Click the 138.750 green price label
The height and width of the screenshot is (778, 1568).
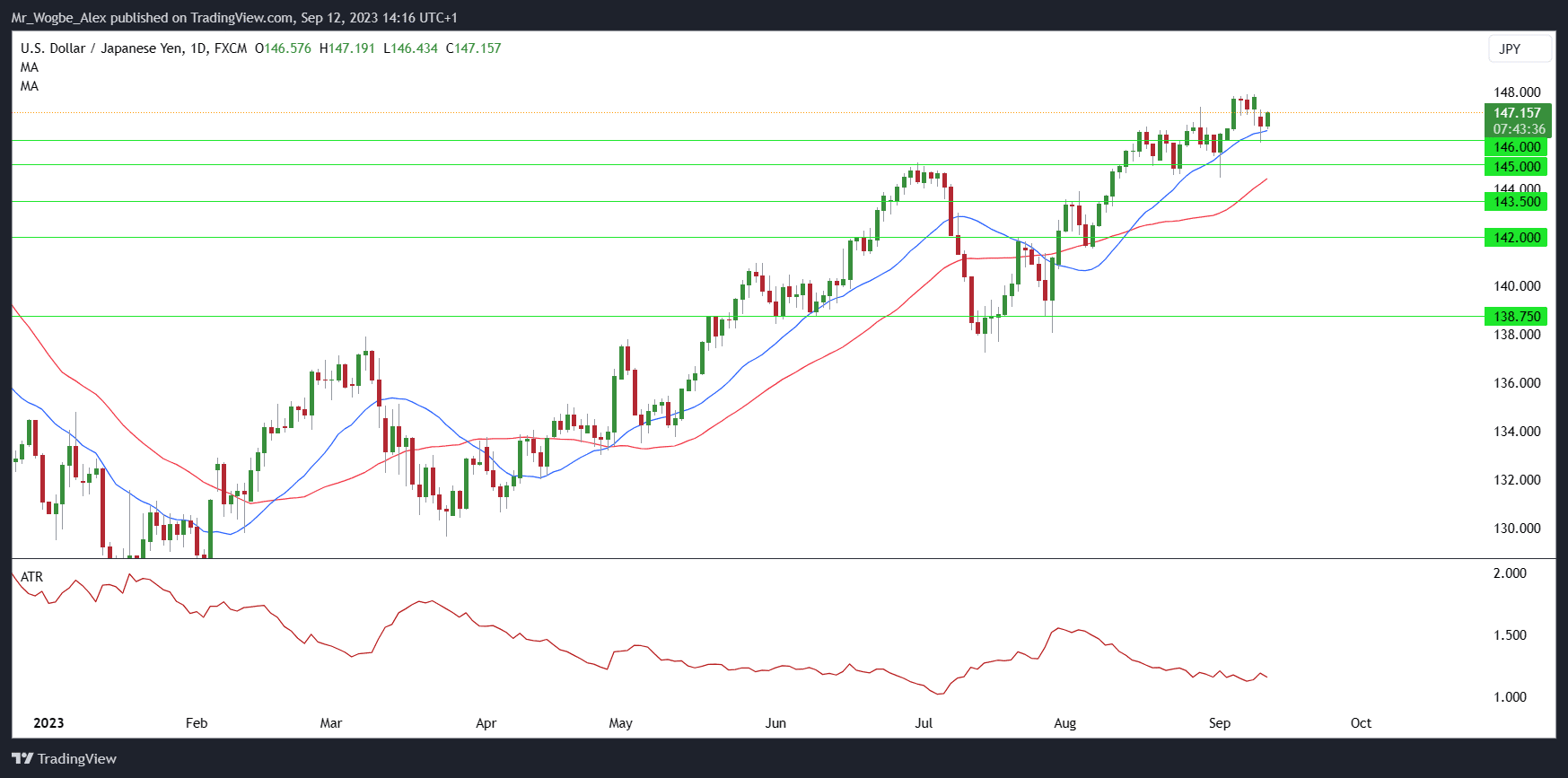(x=1517, y=317)
